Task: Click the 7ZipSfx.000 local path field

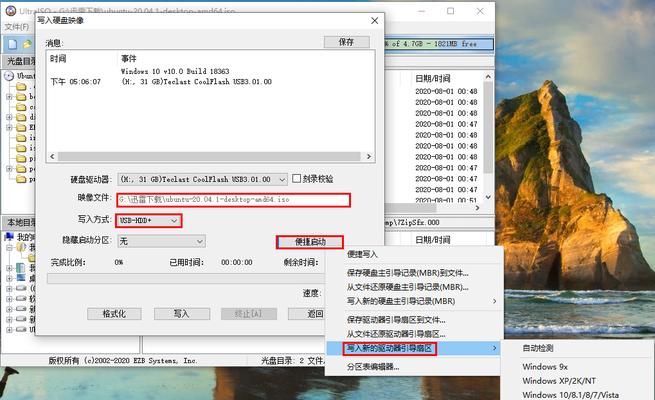Action: click(x=439, y=223)
